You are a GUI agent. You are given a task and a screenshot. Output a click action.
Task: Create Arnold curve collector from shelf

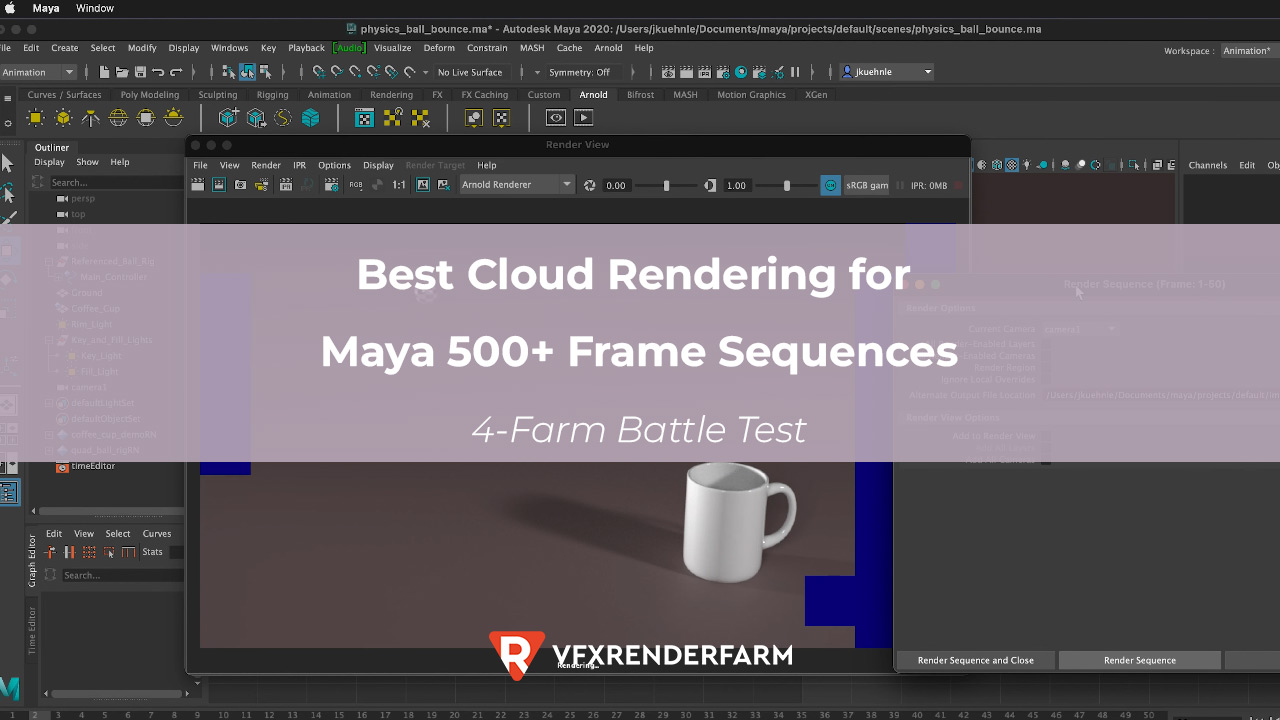coord(283,118)
